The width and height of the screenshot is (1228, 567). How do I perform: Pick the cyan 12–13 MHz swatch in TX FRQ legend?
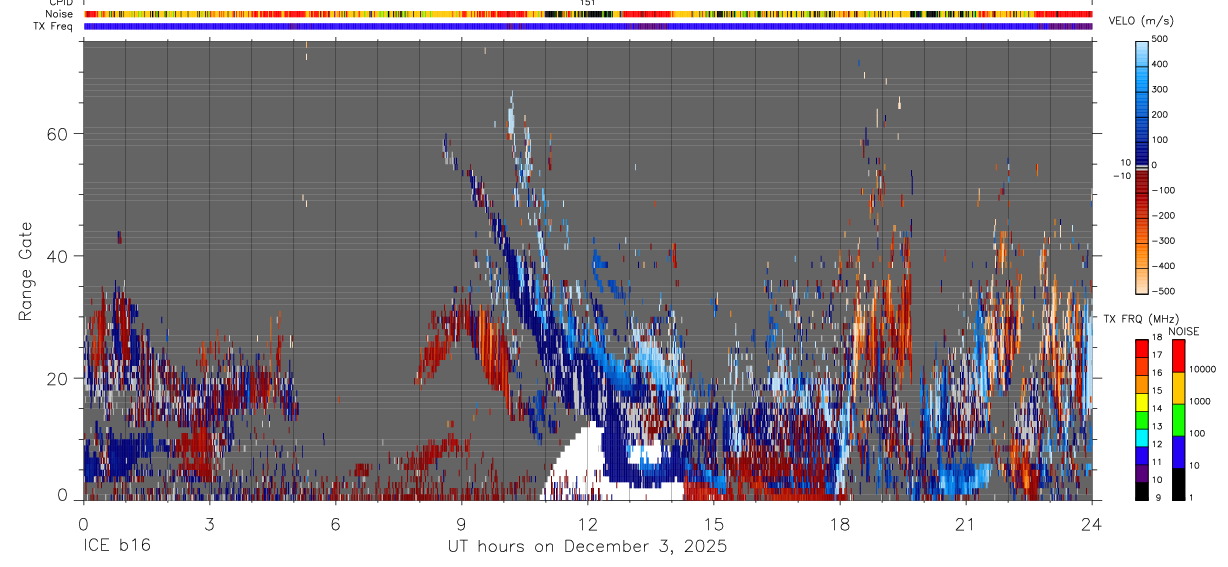click(x=1142, y=437)
